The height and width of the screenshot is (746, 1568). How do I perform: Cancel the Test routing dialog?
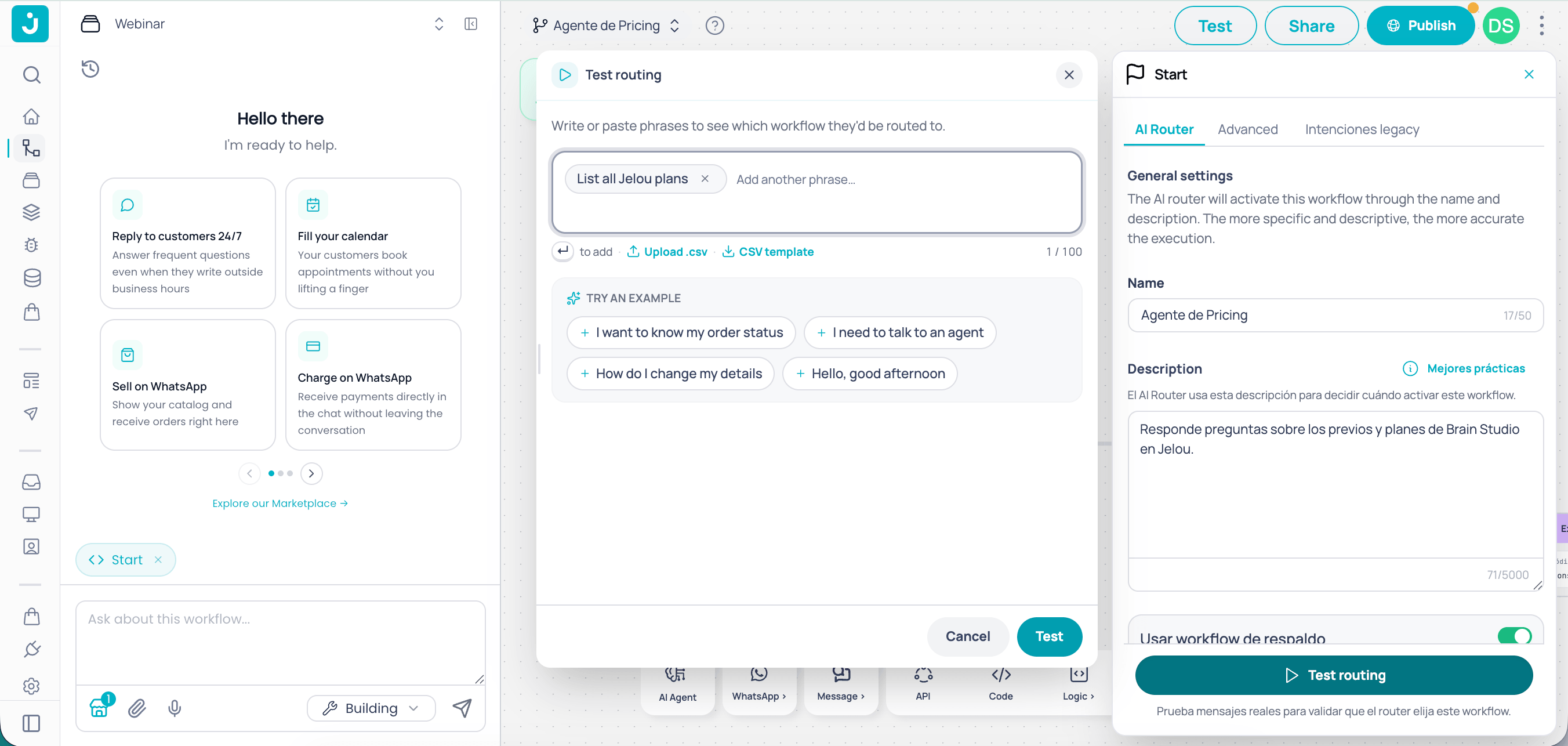point(967,636)
